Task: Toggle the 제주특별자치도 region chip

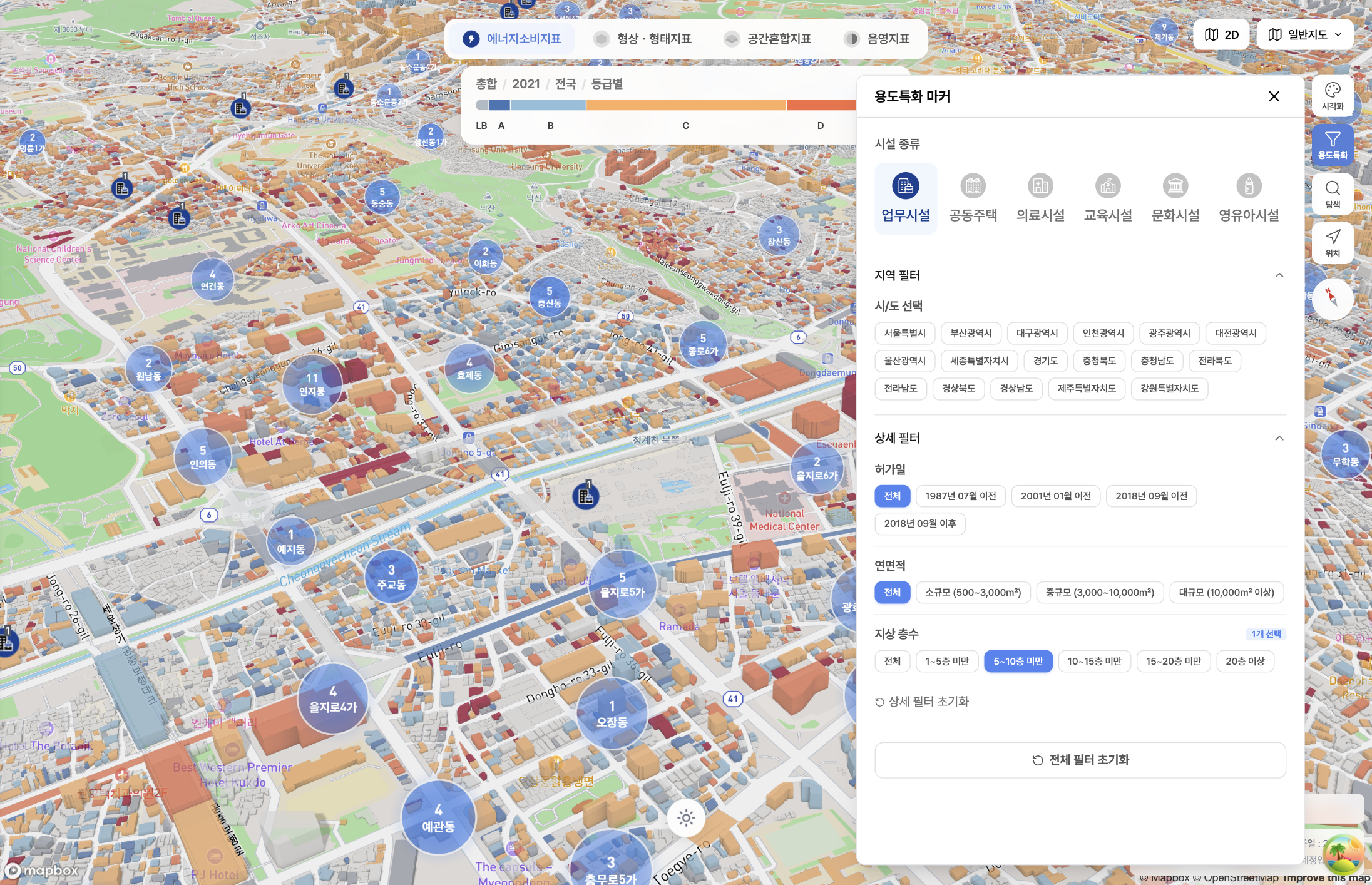Action: tap(1087, 389)
